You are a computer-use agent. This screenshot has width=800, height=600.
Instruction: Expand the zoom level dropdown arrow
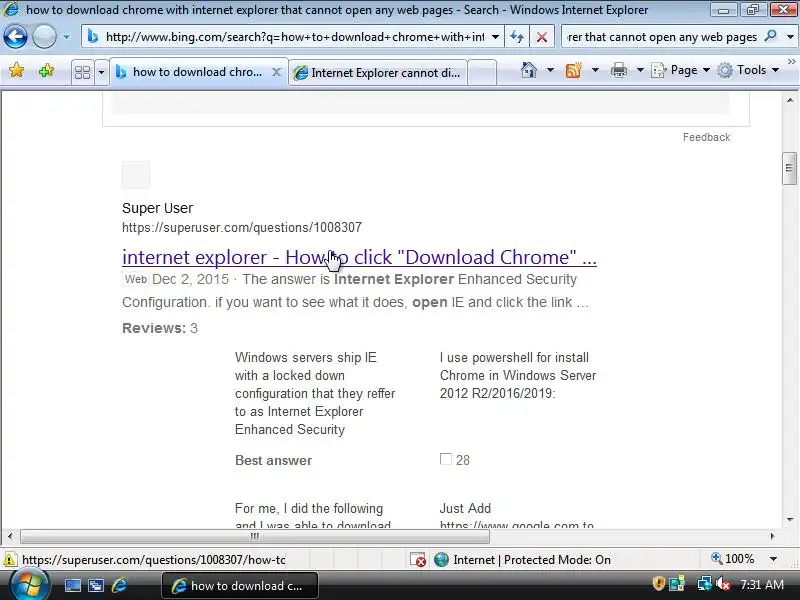coord(773,559)
